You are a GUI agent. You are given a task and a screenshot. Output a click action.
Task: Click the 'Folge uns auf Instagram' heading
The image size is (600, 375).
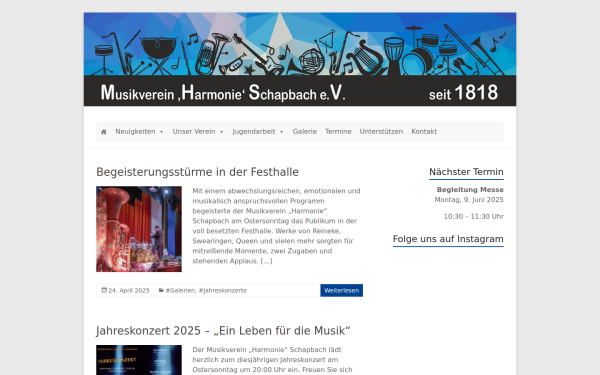point(448,239)
